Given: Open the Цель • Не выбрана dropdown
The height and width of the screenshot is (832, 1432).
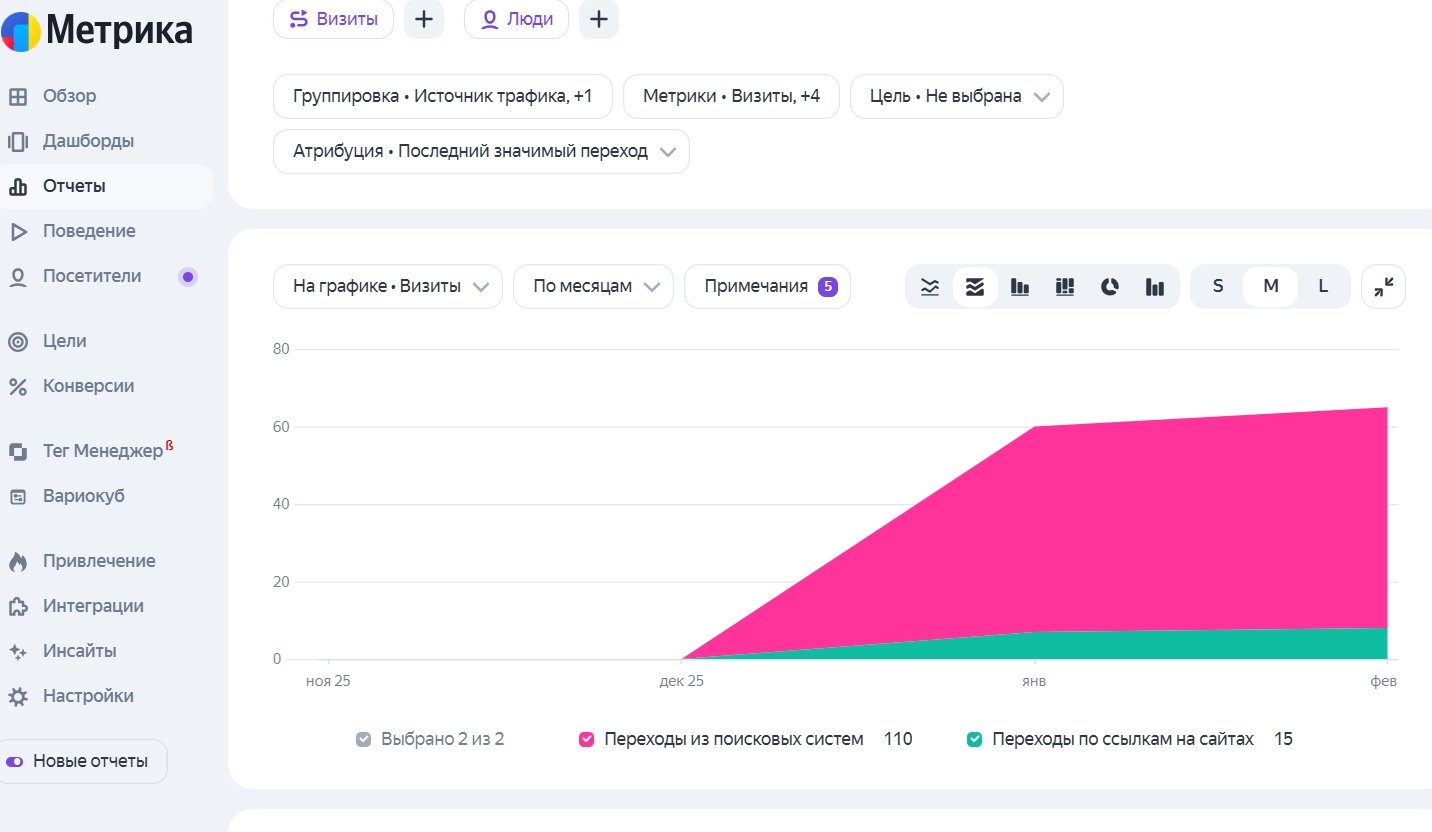Looking at the screenshot, I should 956,97.
